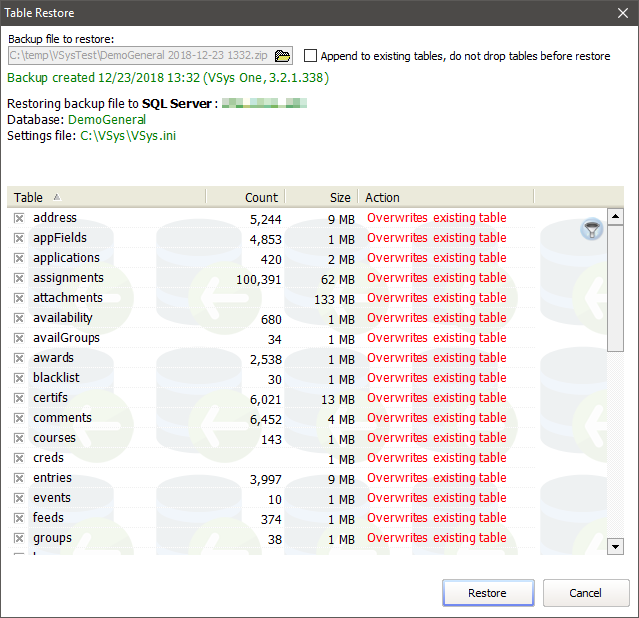Screen dimensions: 639x618
Task: Click the filter funnel icon in table
Action: coord(592,230)
